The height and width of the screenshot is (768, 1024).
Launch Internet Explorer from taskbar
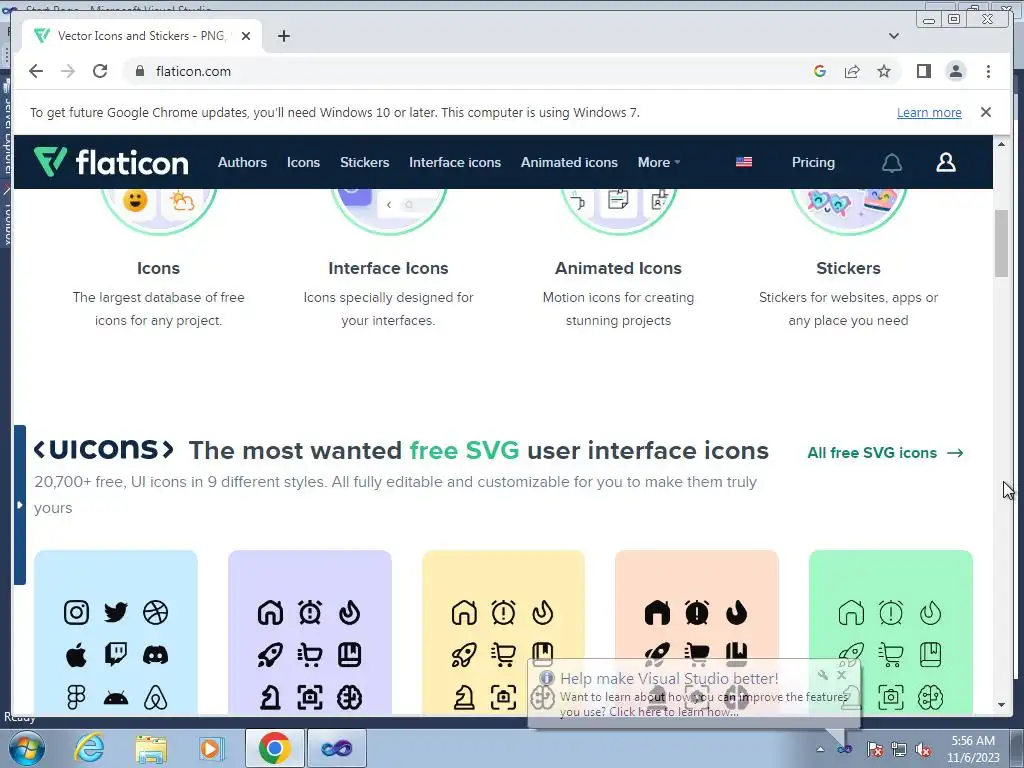coord(89,748)
